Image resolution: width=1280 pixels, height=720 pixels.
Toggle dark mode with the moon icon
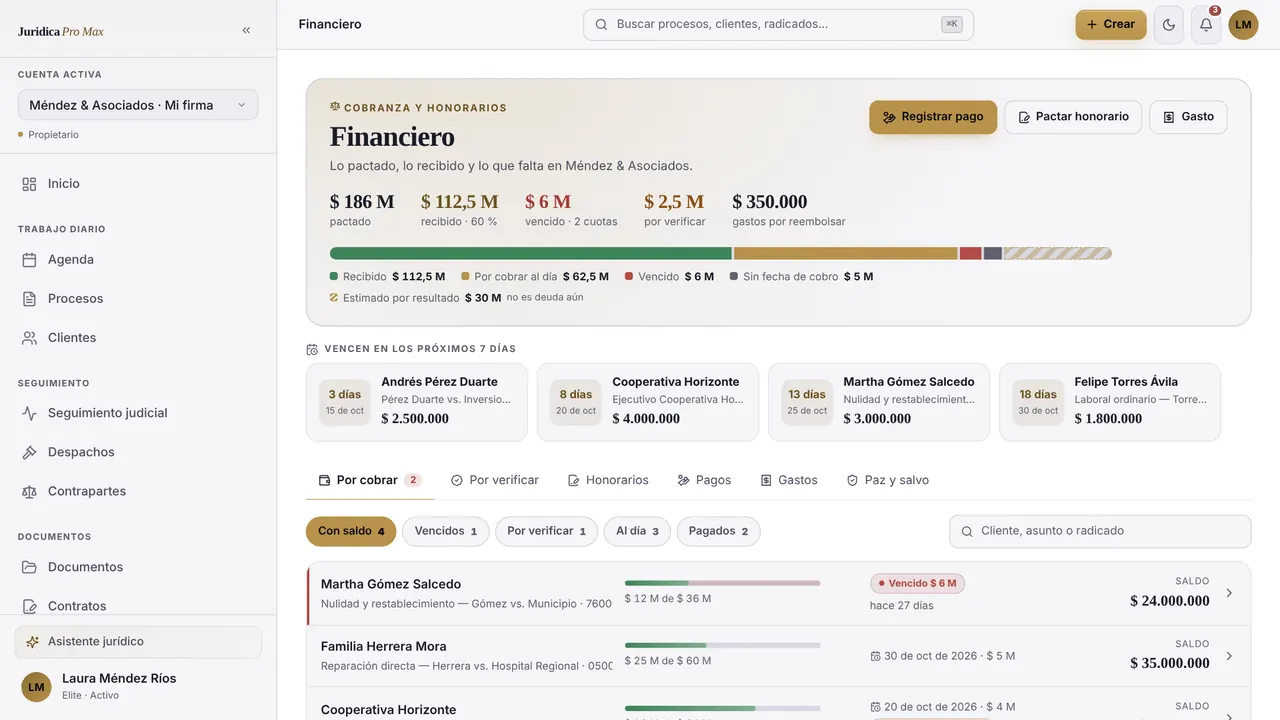[1169, 25]
